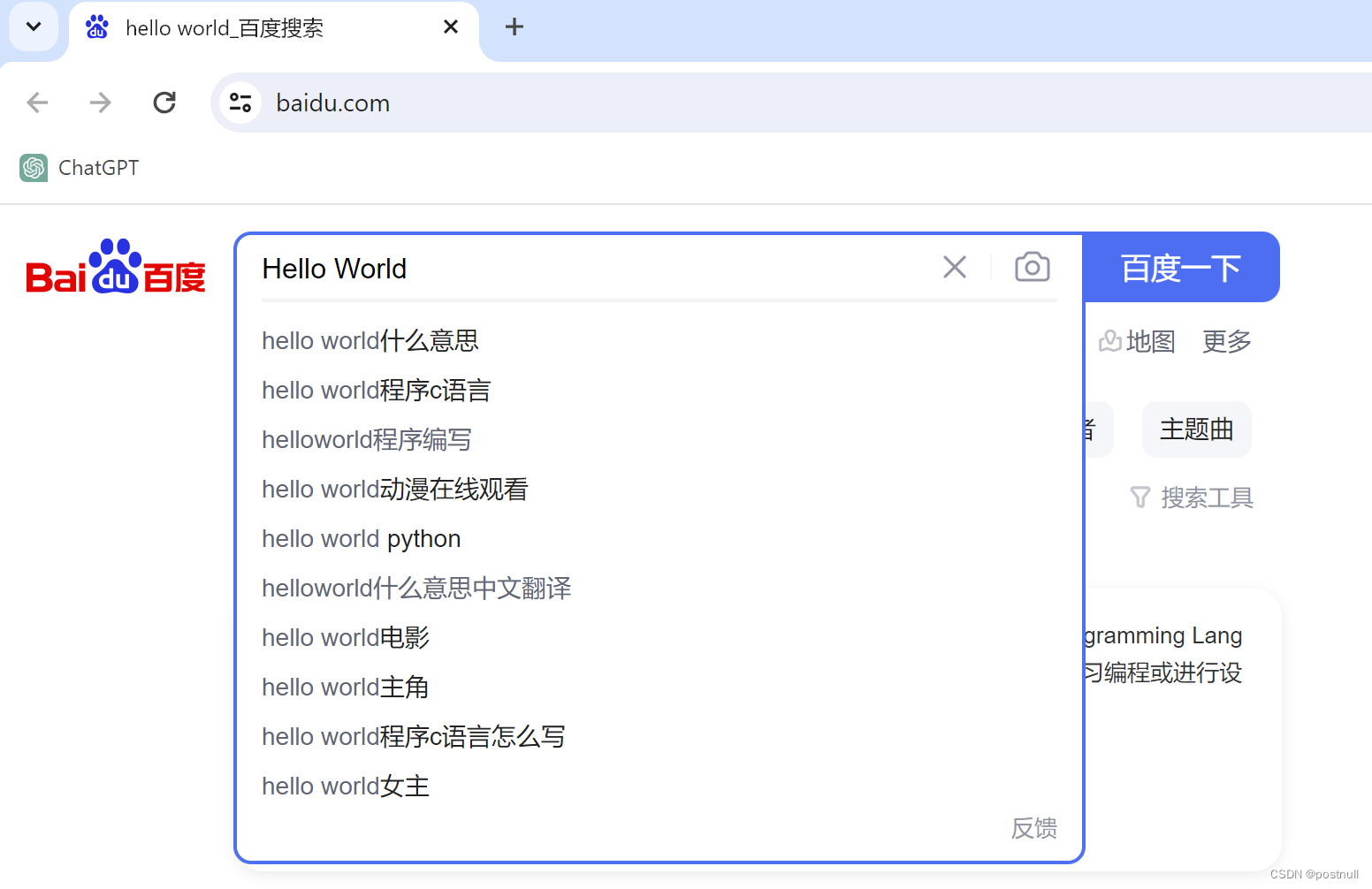The width and height of the screenshot is (1372, 889).
Task: Open the tab search dropdown chevron
Action: point(34,27)
